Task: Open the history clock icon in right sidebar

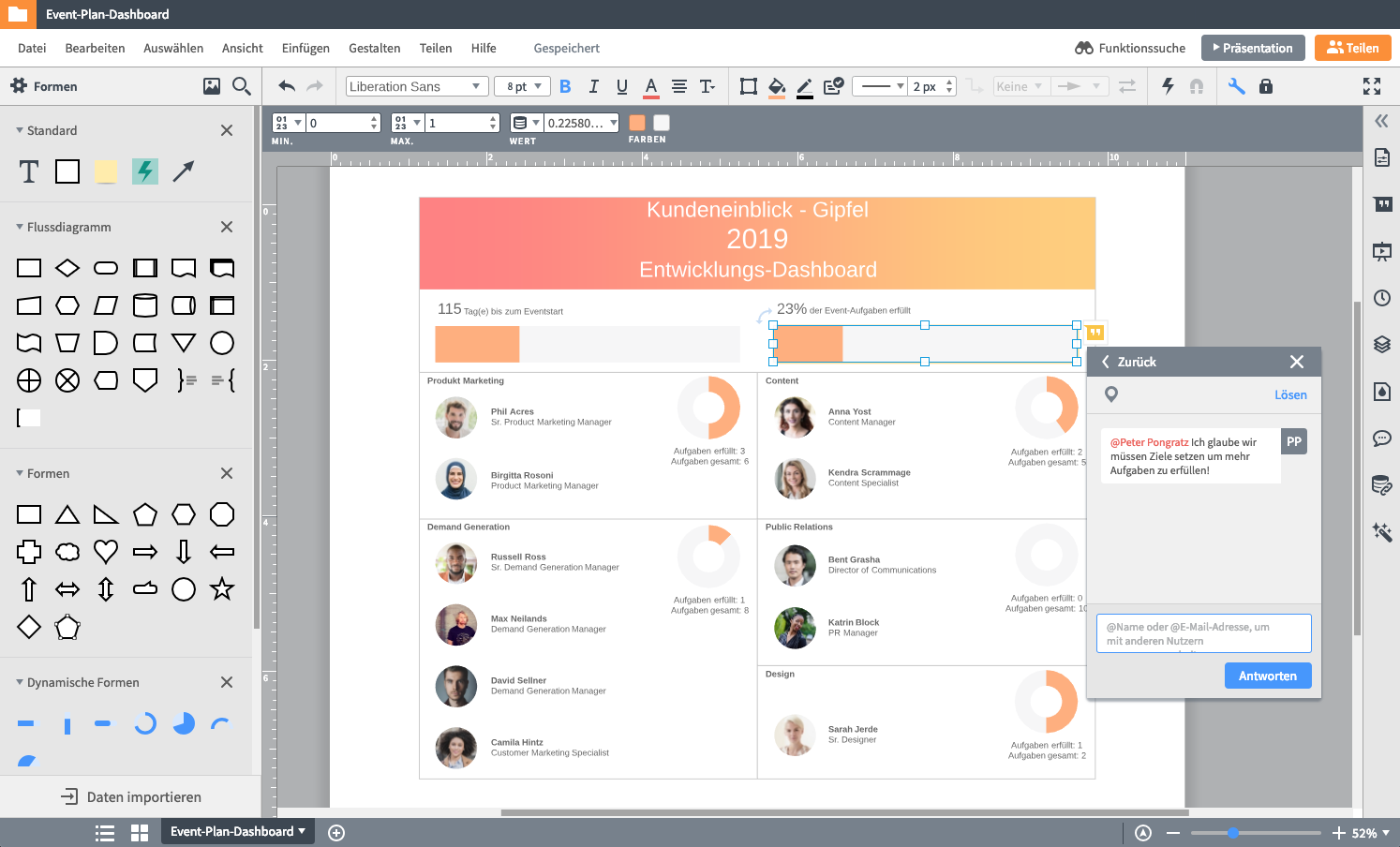Action: [1381, 298]
